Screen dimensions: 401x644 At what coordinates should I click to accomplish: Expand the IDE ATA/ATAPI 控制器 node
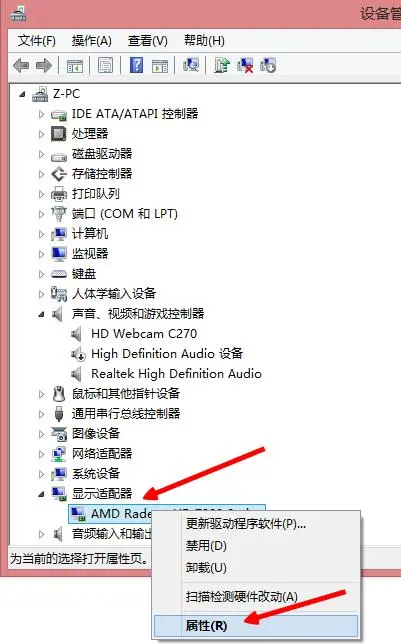point(41,114)
